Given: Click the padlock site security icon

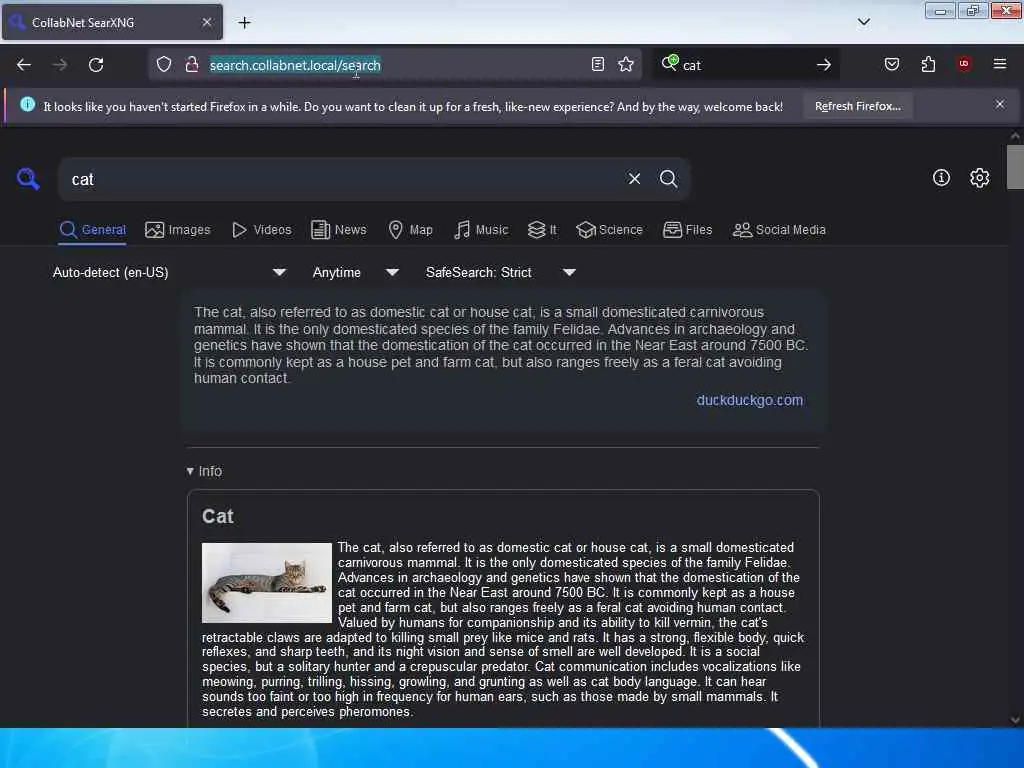Looking at the screenshot, I should pos(191,64).
